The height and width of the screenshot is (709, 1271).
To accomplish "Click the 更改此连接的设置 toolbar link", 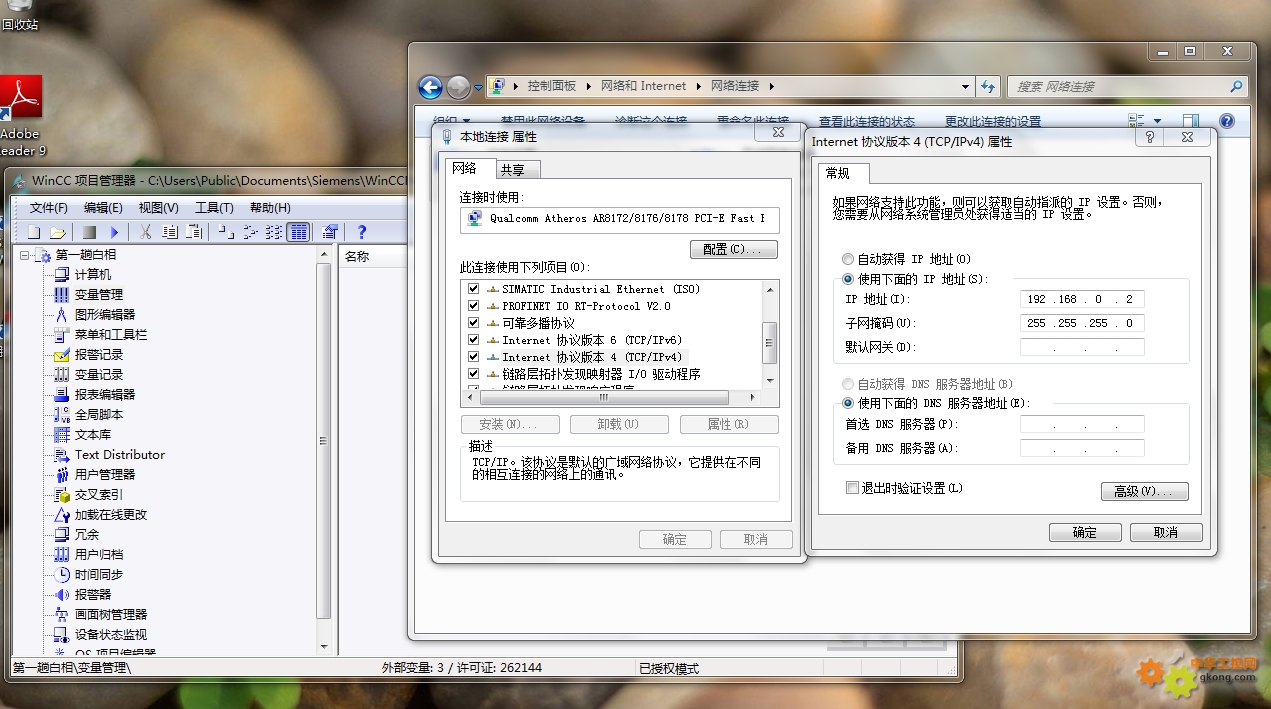I will 993,122.
